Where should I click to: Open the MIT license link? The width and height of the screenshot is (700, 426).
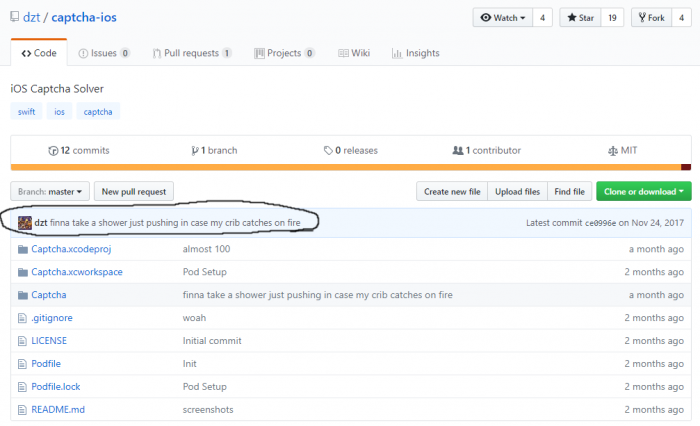click(x=623, y=150)
